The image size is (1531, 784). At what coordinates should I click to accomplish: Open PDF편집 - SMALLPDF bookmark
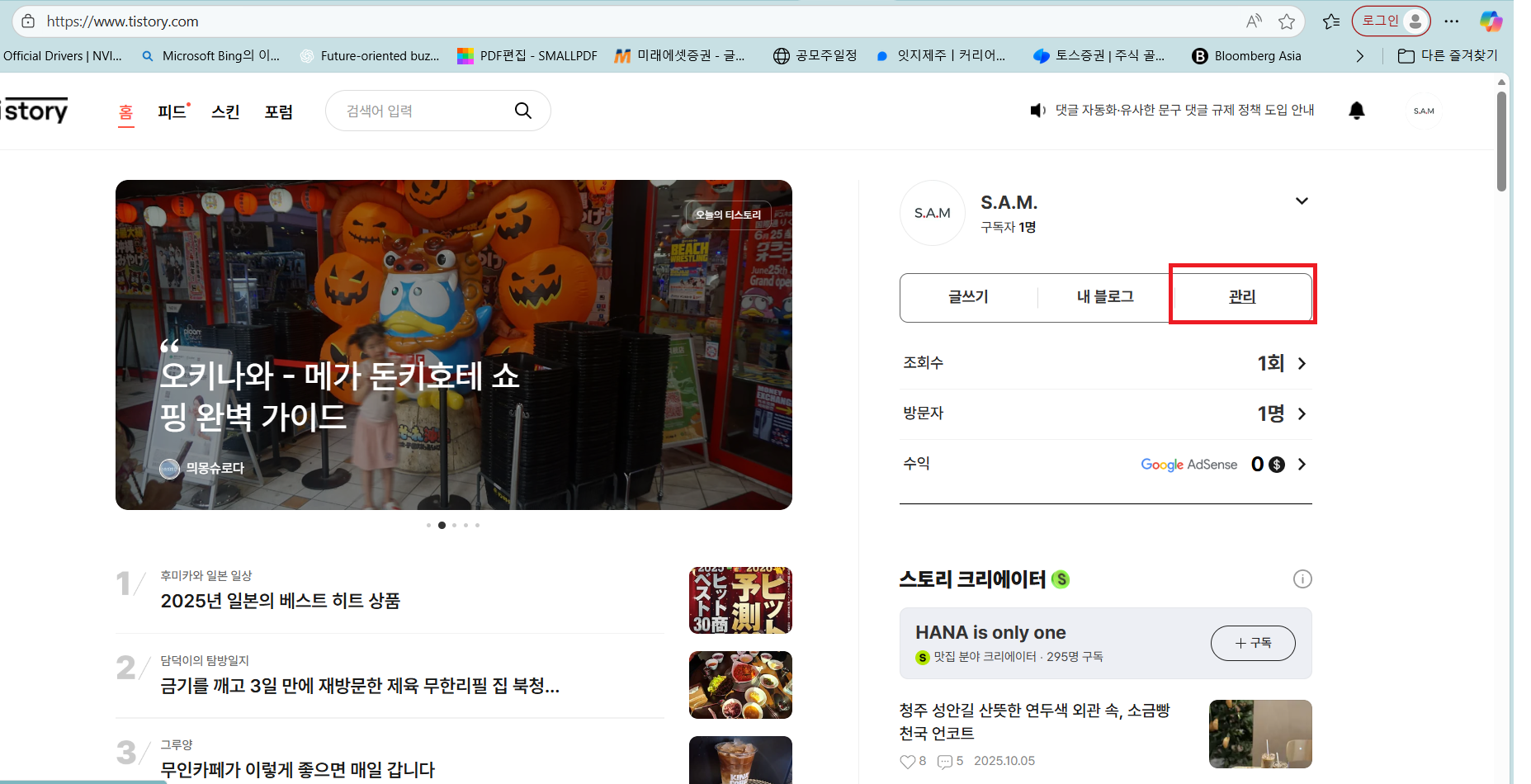point(527,56)
